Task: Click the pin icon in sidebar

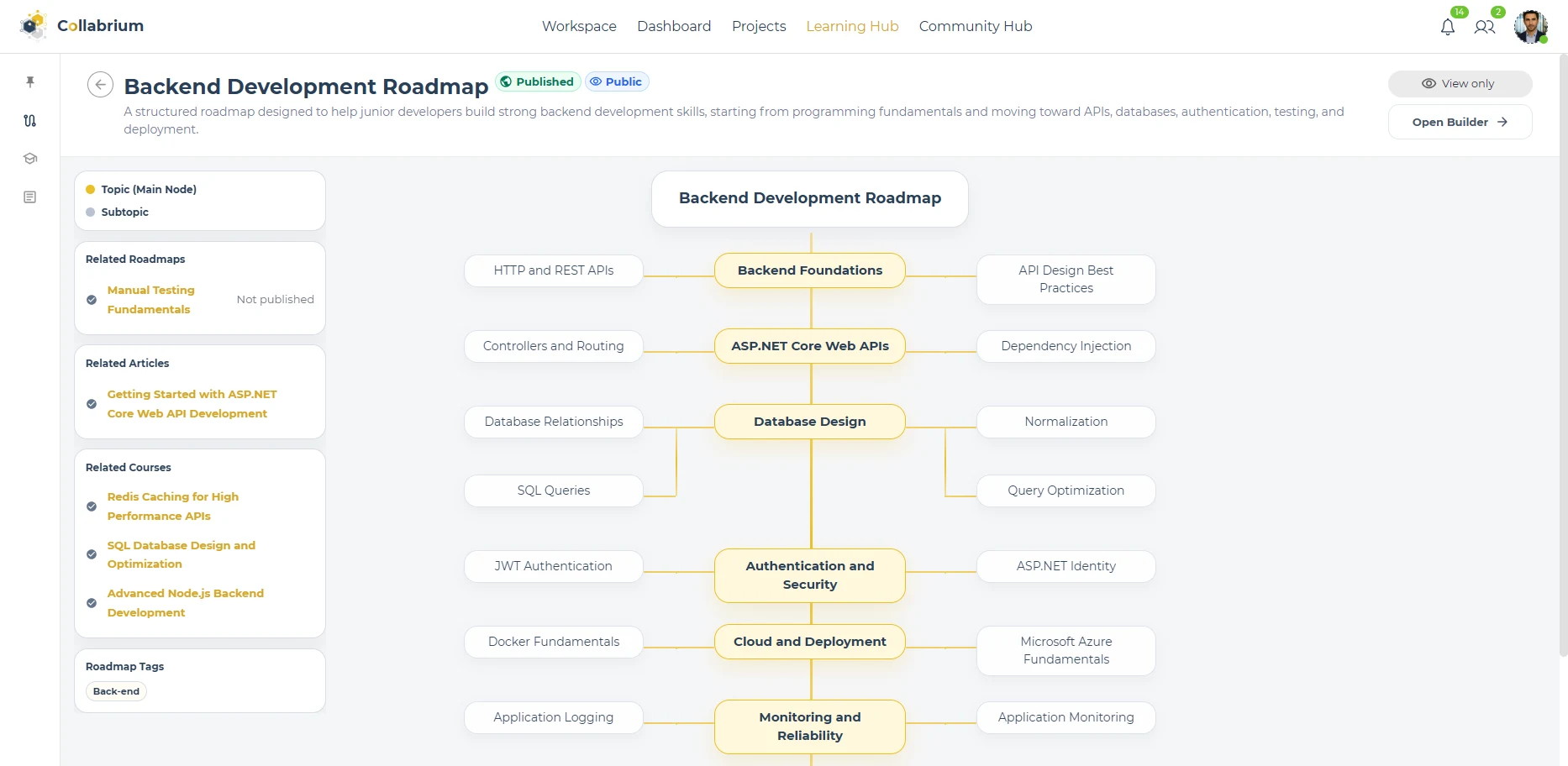Action: tap(30, 81)
